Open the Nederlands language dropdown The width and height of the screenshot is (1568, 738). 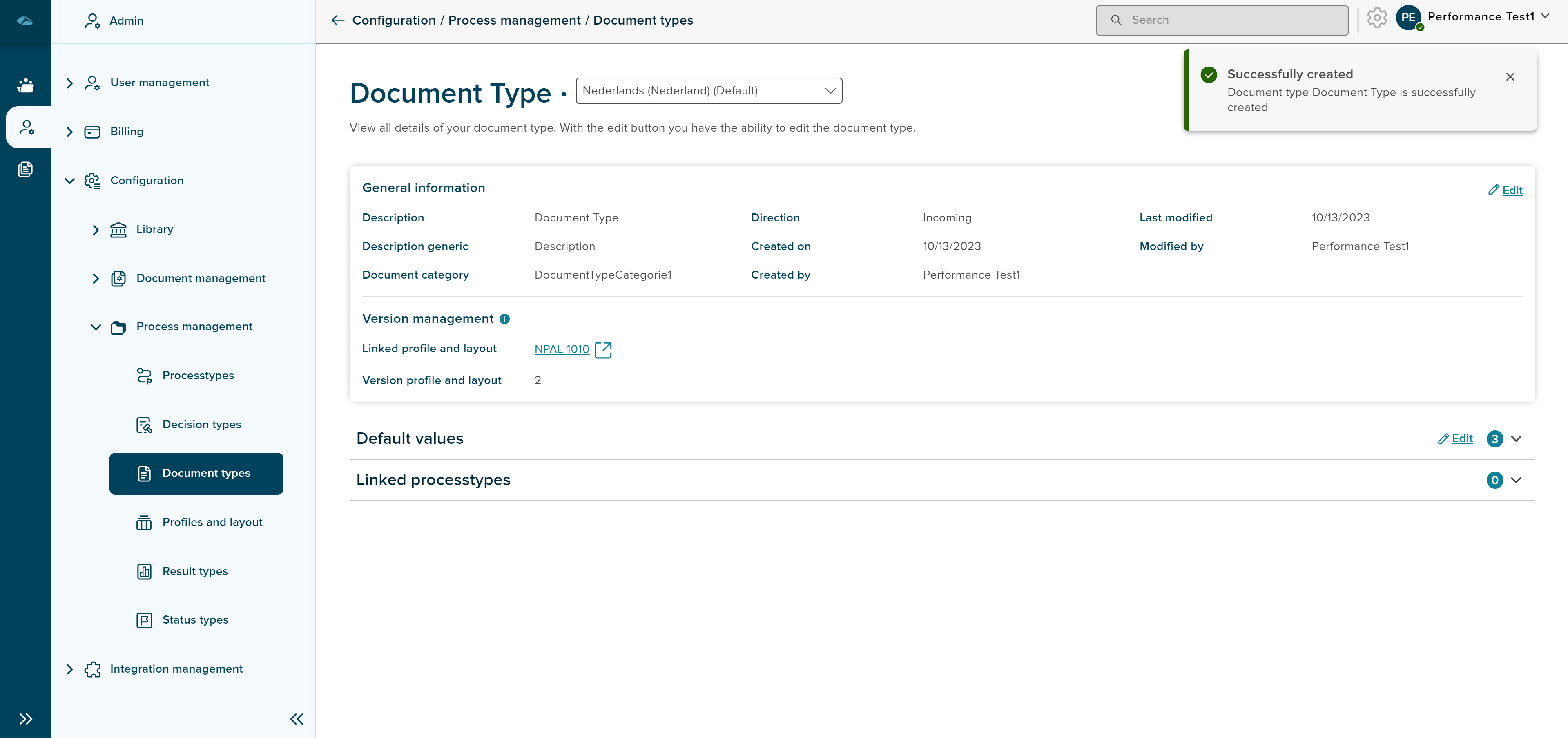[709, 91]
